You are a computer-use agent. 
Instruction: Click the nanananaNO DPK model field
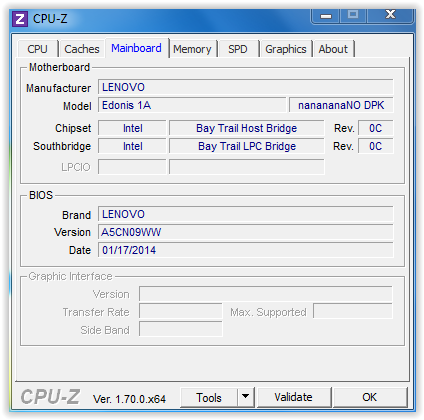(341, 105)
